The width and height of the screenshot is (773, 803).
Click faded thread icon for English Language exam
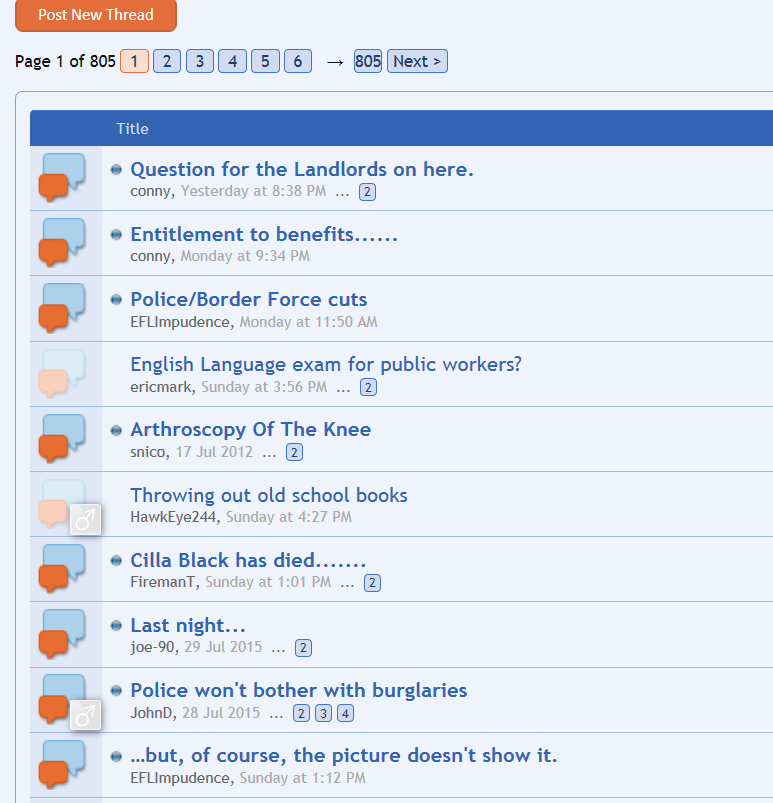(61, 373)
